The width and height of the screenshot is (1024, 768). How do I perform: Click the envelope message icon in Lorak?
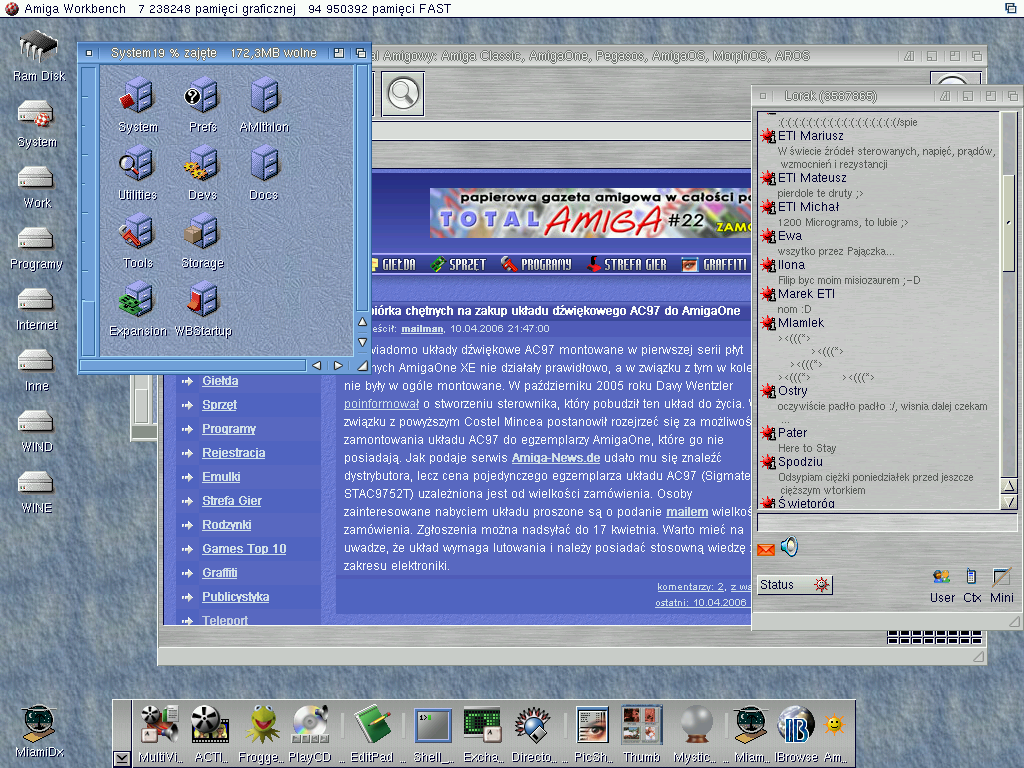point(766,549)
